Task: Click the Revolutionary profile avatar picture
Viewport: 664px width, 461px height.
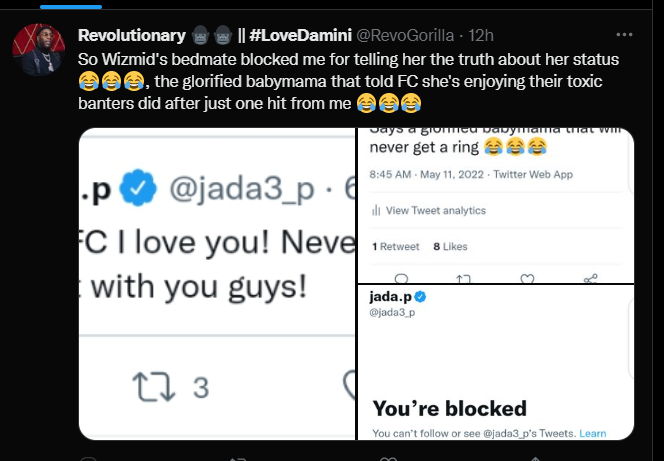Action: pyautogui.click(x=38, y=50)
